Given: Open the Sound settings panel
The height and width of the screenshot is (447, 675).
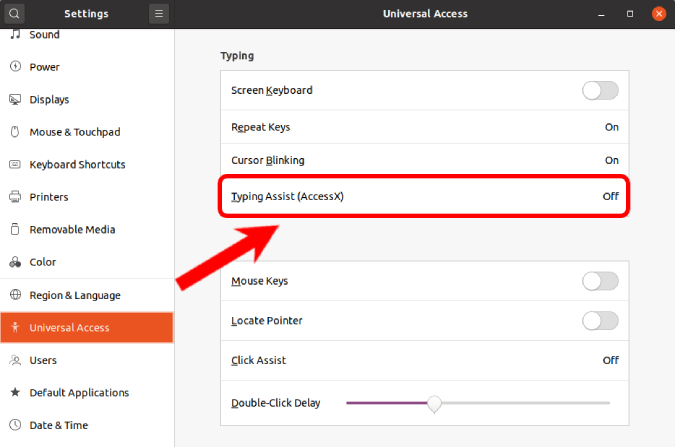Looking at the screenshot, I should tap(87, 34).
